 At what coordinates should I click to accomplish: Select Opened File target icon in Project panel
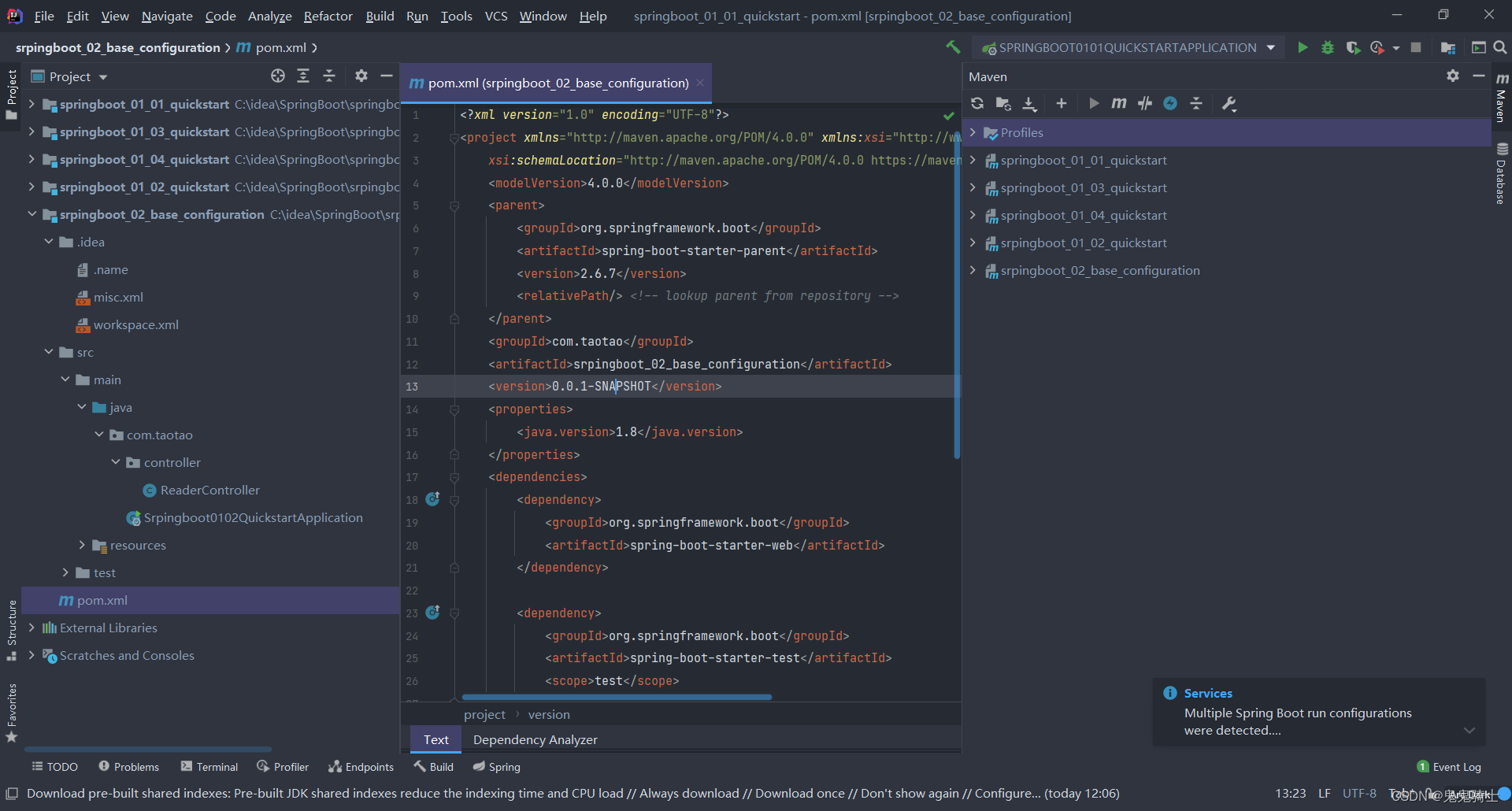click(x=278, y=76)
